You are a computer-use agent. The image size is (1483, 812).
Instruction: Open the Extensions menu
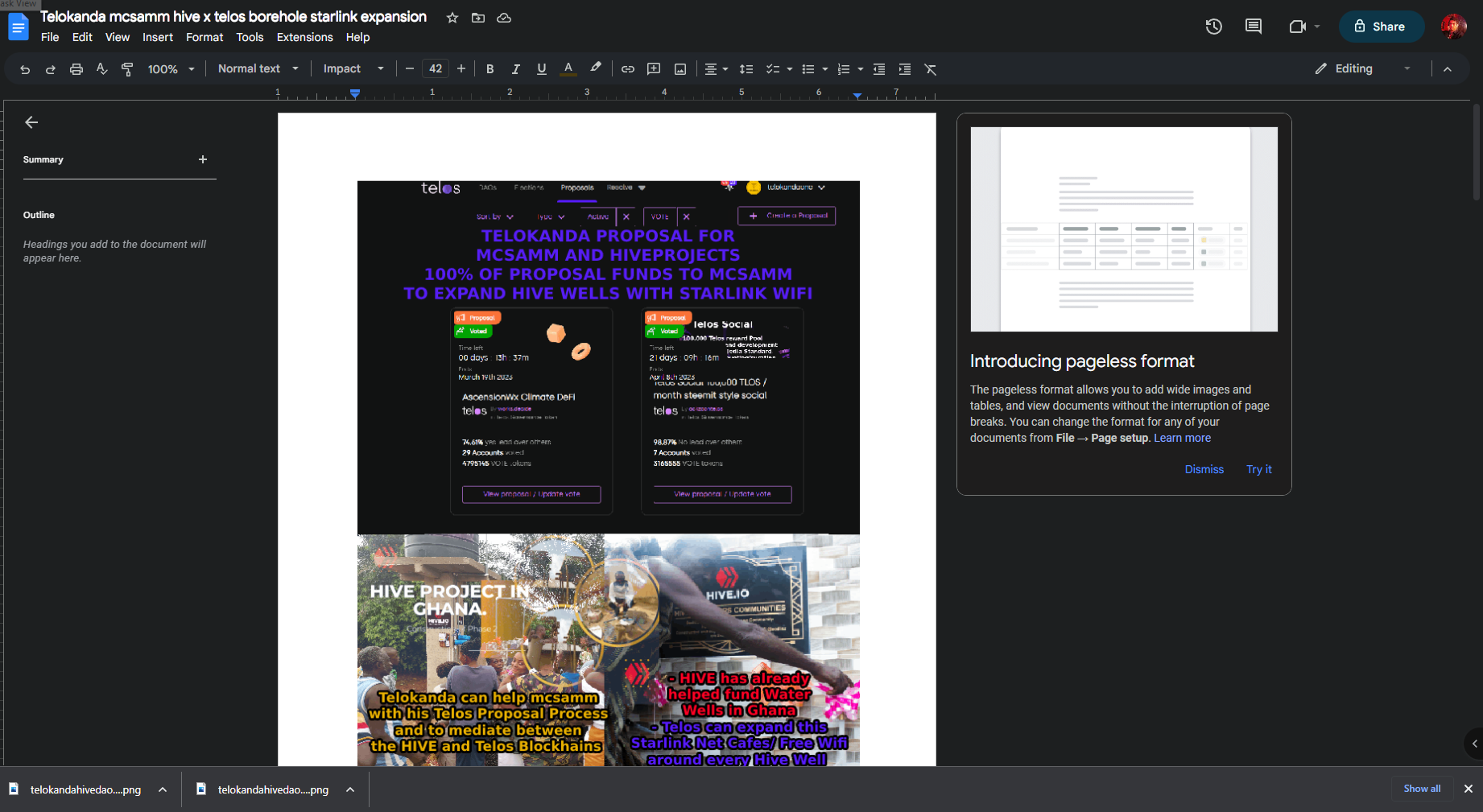coord(304,37)
